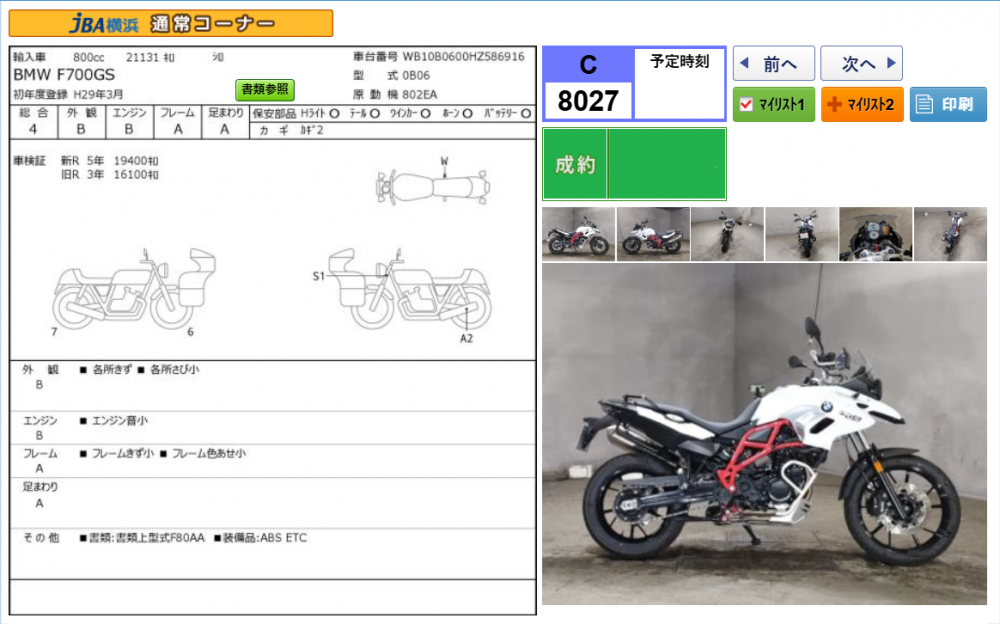Select the JBA横浜 通常コーナー header tab
1000x624 pixels.
pos(171,23)
